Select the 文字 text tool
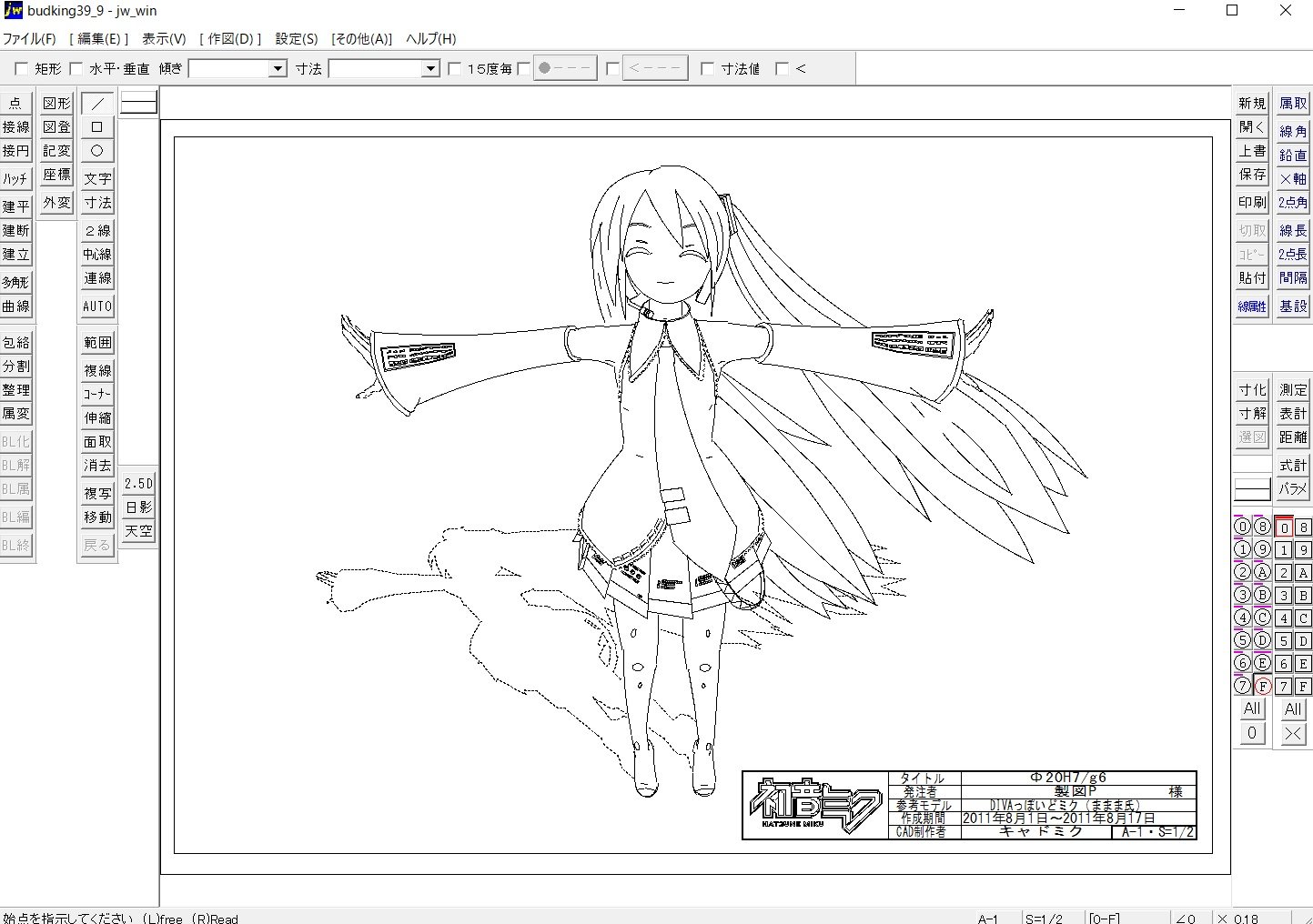 97,178
